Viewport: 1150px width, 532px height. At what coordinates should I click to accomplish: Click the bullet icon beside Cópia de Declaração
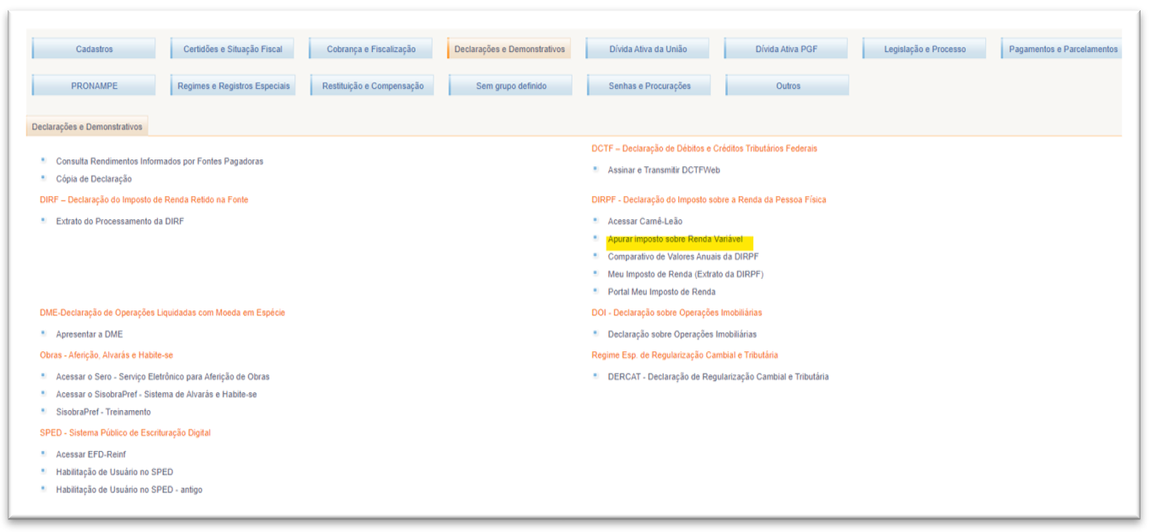pos(43,178)
